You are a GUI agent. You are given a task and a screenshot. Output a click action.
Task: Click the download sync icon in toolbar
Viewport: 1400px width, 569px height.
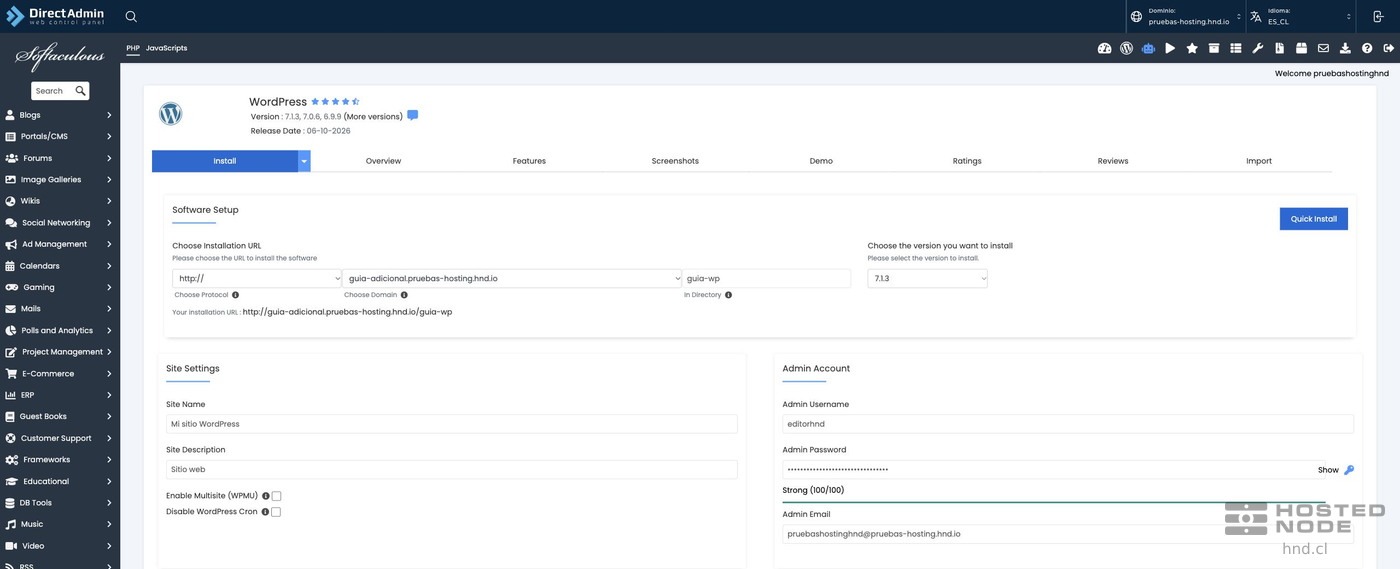click(1345, 48)
